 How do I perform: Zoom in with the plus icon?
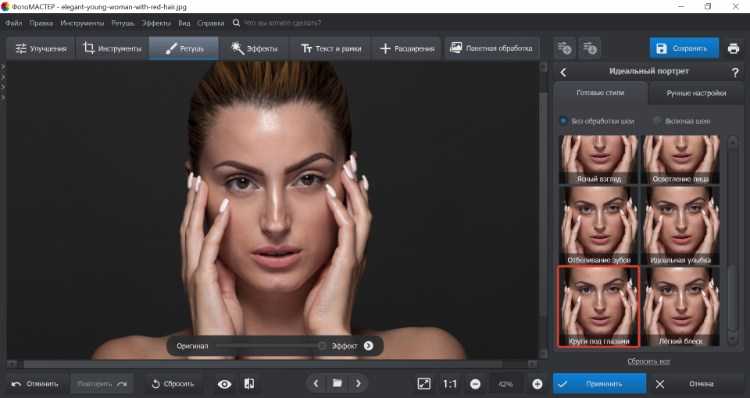coord(537,384)
